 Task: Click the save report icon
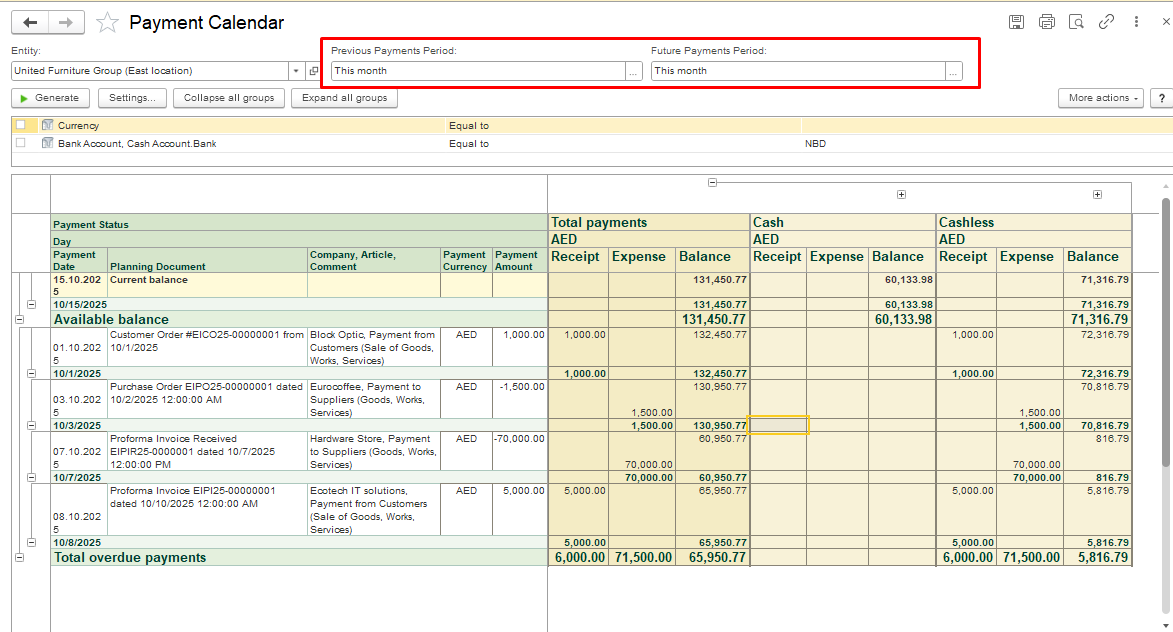click(x=1016, y=22)
